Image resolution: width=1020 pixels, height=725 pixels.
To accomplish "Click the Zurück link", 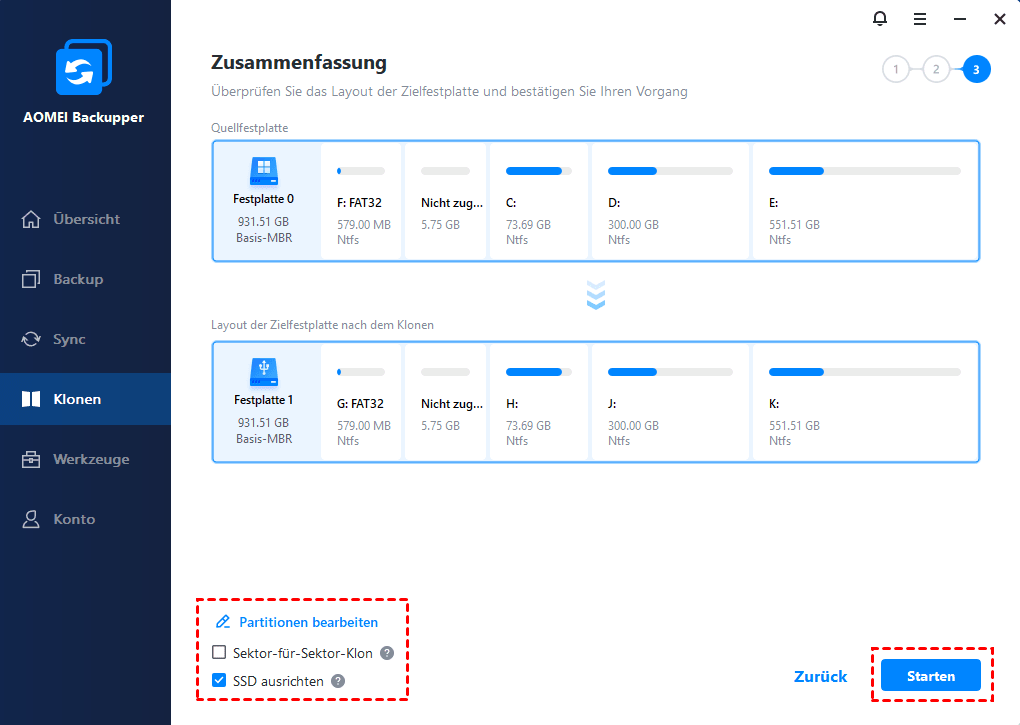I will [x=820, y=676].
